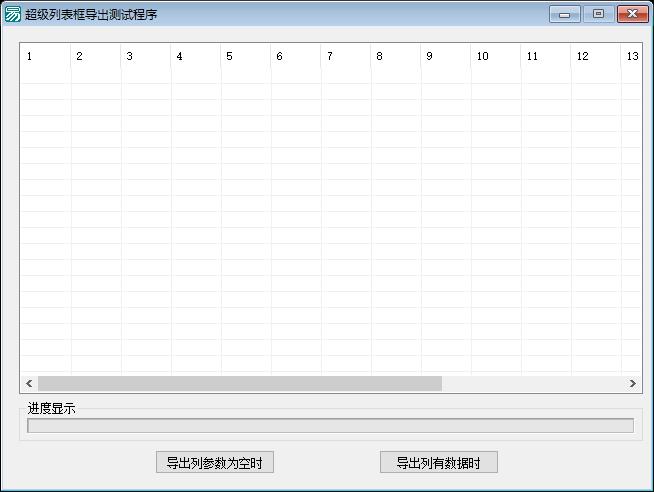Viewport: 654px width, 492px height.
Task: Click the 进度显示 progress bar
Action: pos(330,425)
